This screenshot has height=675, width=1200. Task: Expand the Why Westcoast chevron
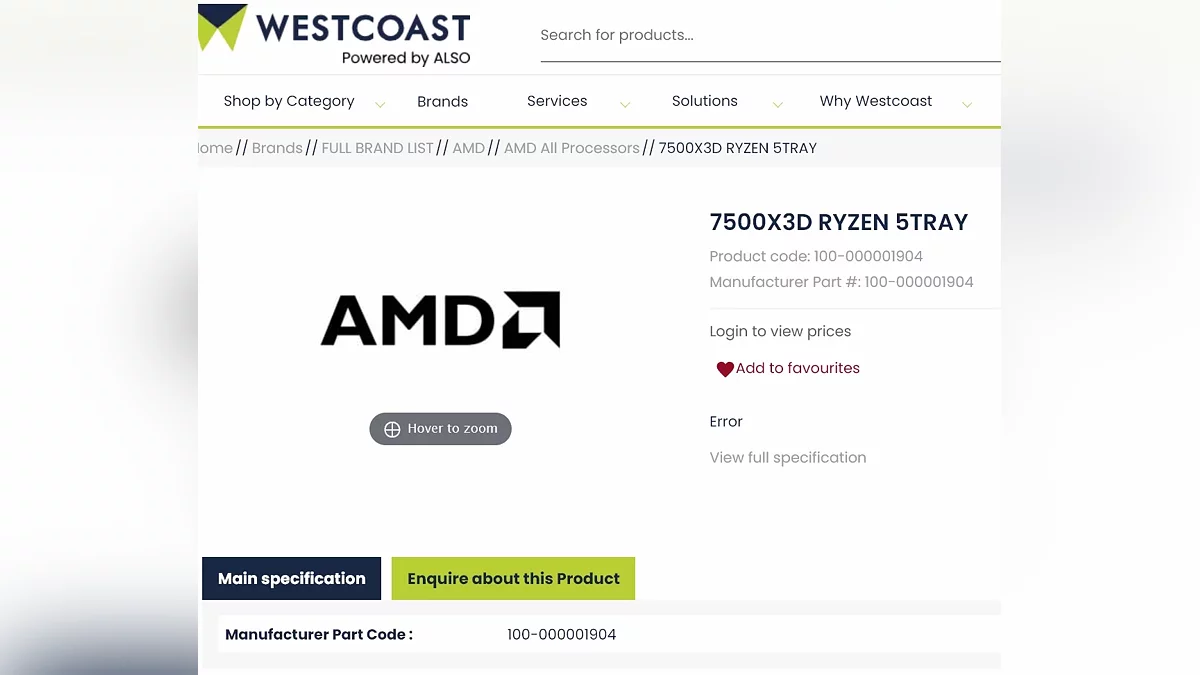[x=967, y=104]
